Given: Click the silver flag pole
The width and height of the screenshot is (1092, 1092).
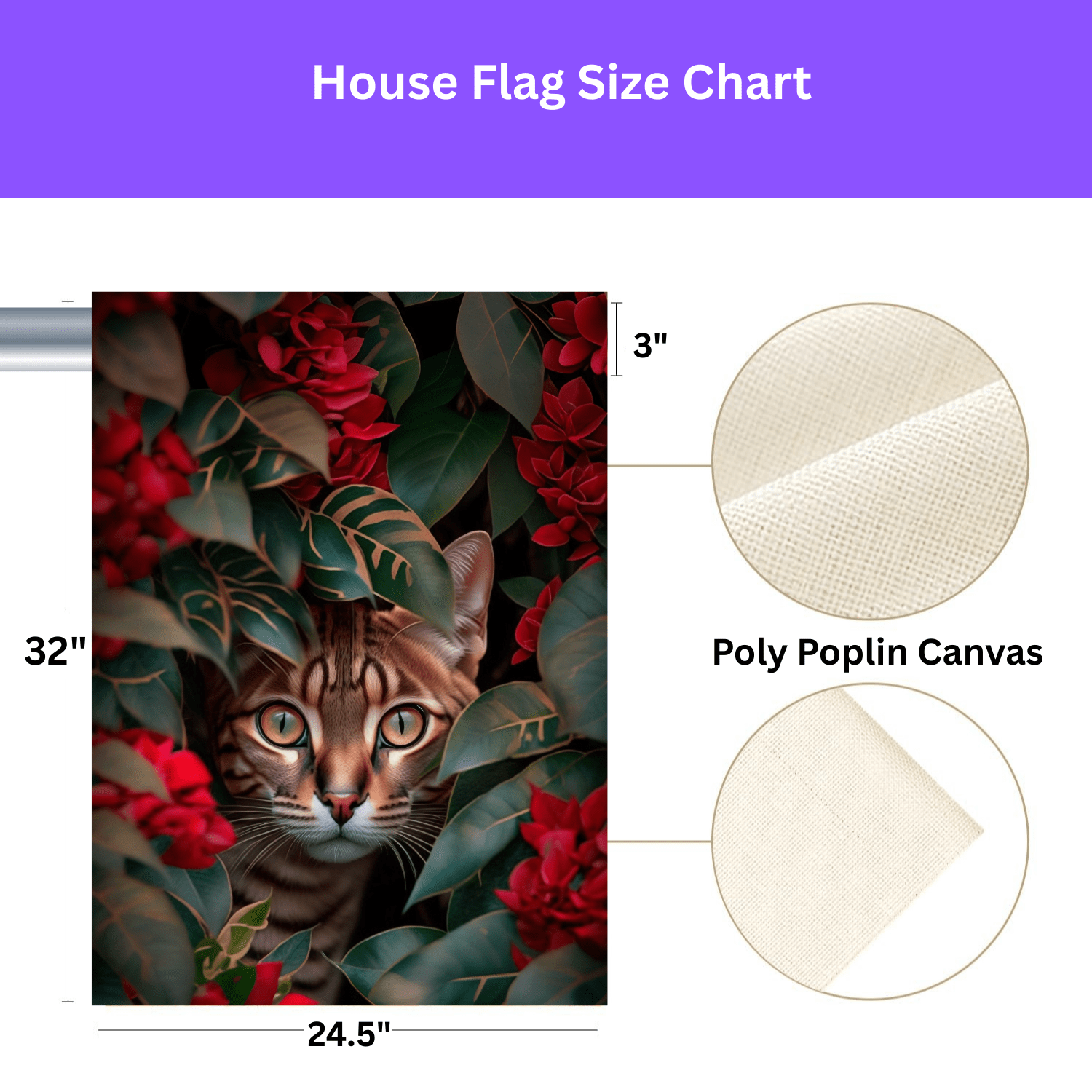Looking at the screenshot, I should [45, 339].
